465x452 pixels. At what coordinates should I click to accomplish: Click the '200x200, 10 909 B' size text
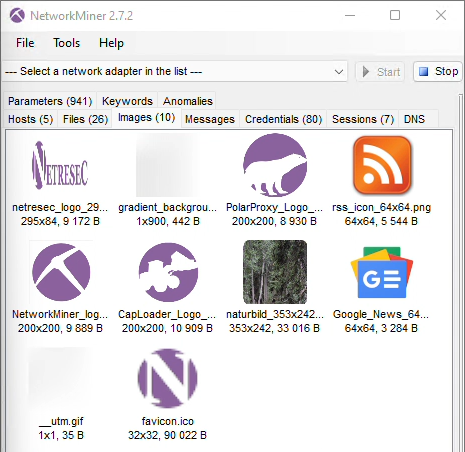click(167, 328)
